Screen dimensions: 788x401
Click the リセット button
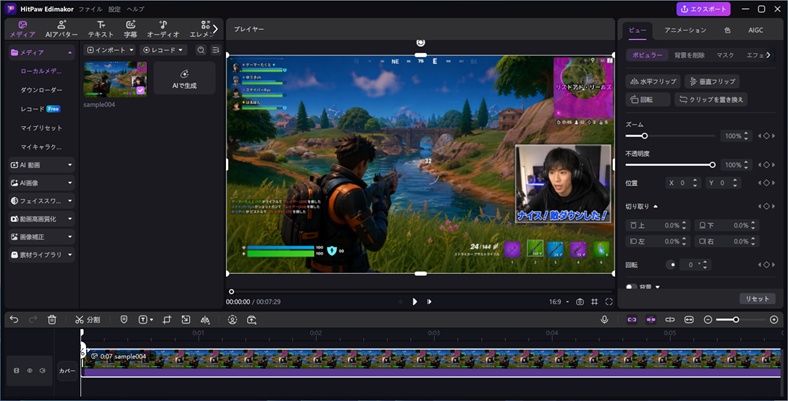pos(757,298)
